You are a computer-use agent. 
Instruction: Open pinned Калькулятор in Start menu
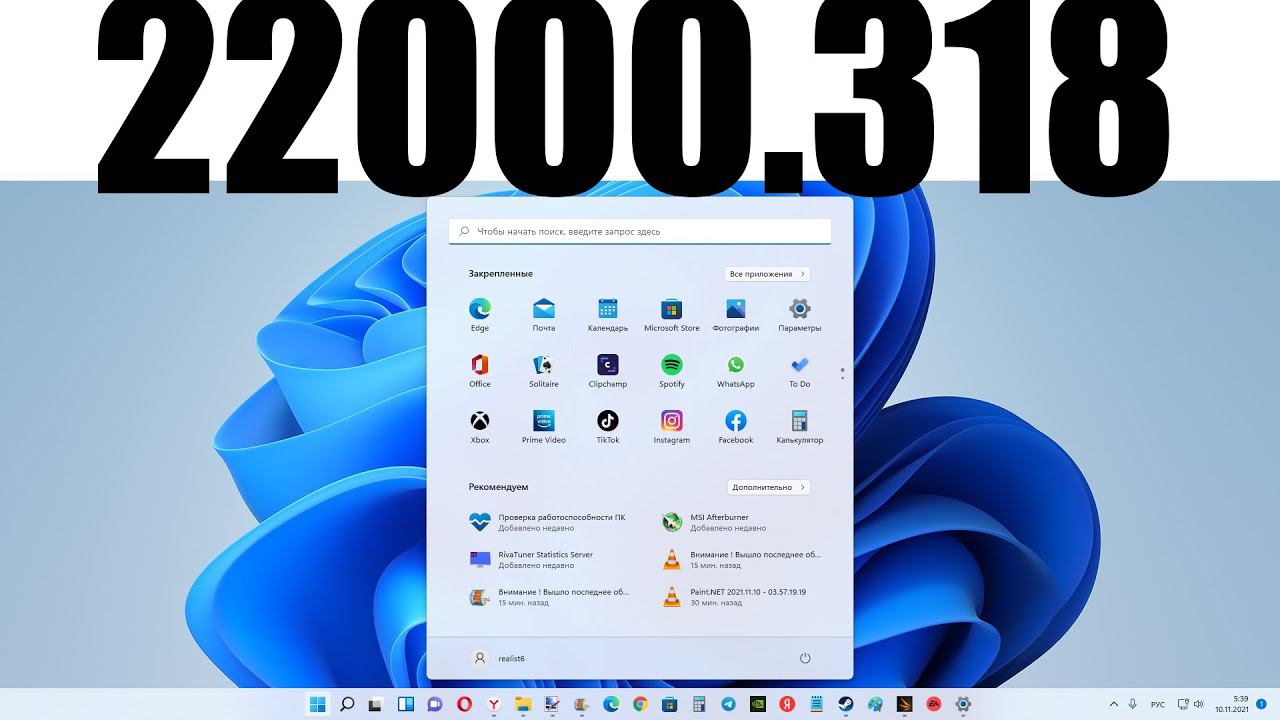(x=800, y=426)
